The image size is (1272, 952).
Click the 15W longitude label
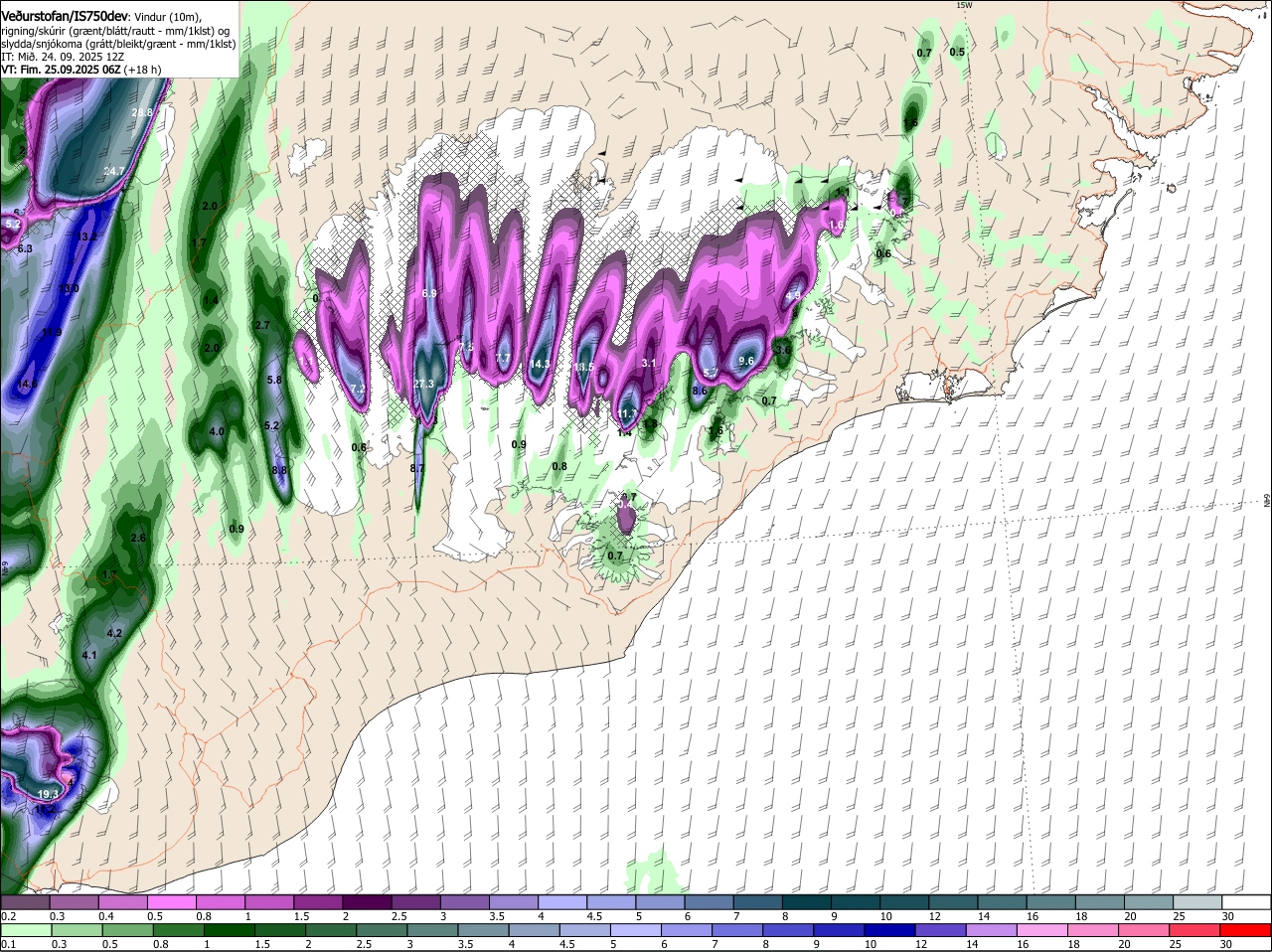click(963, 5)
